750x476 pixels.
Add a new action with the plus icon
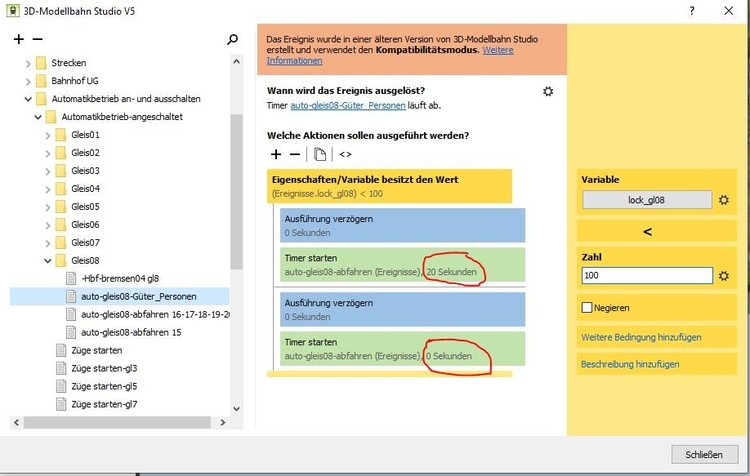point(276,154)
